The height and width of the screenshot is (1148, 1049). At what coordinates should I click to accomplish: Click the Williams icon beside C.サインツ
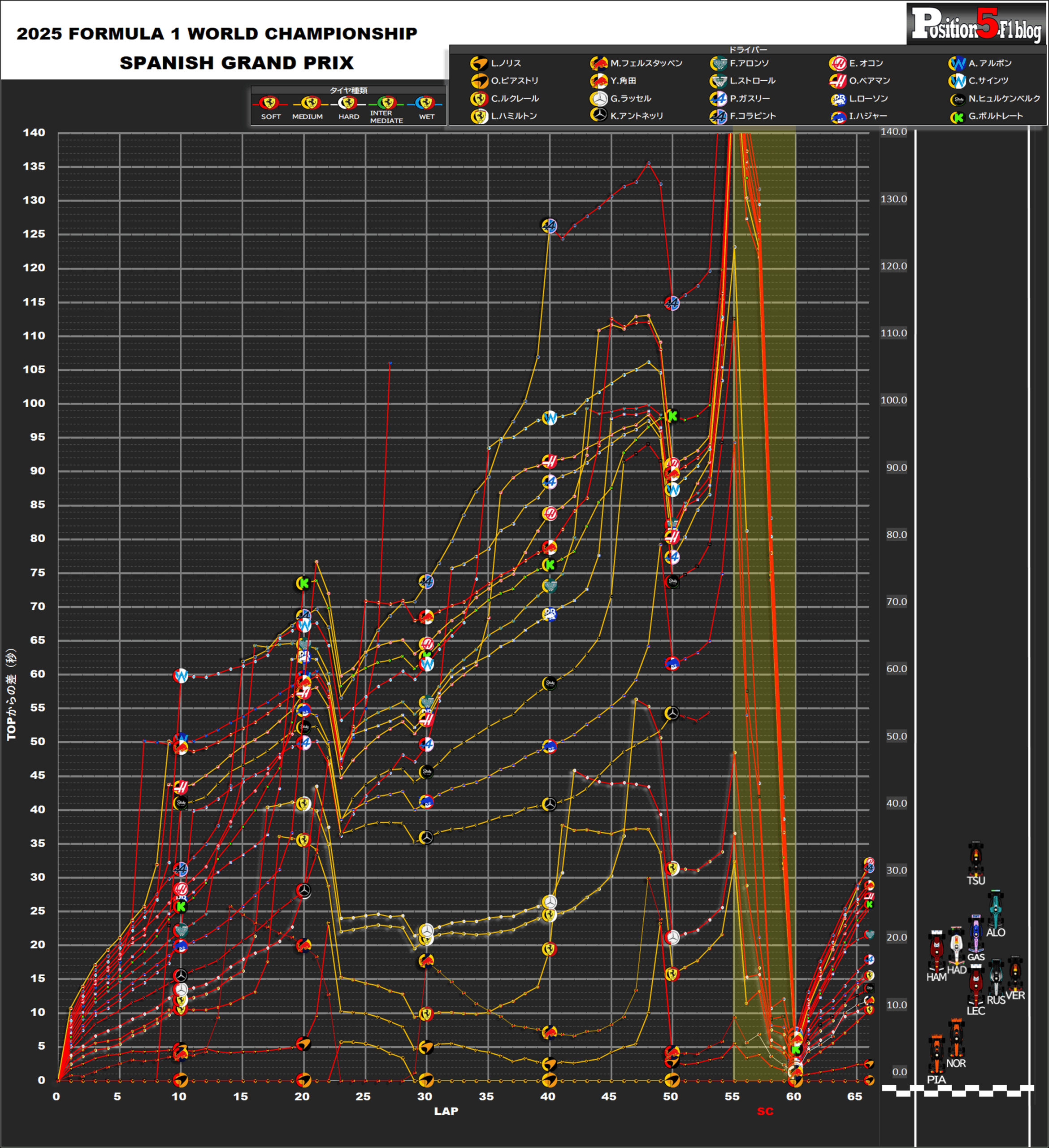point(958,81)
